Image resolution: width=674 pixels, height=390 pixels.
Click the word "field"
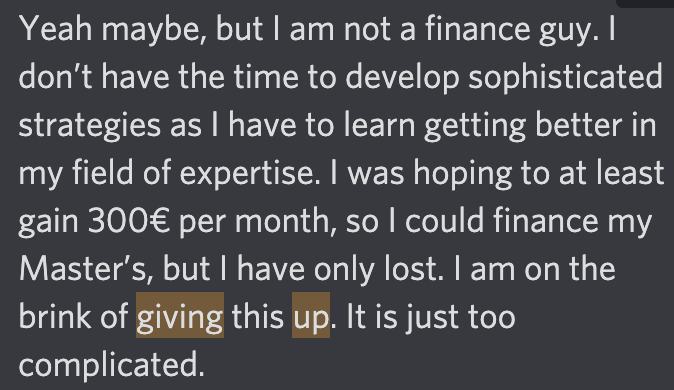(102, 173)
